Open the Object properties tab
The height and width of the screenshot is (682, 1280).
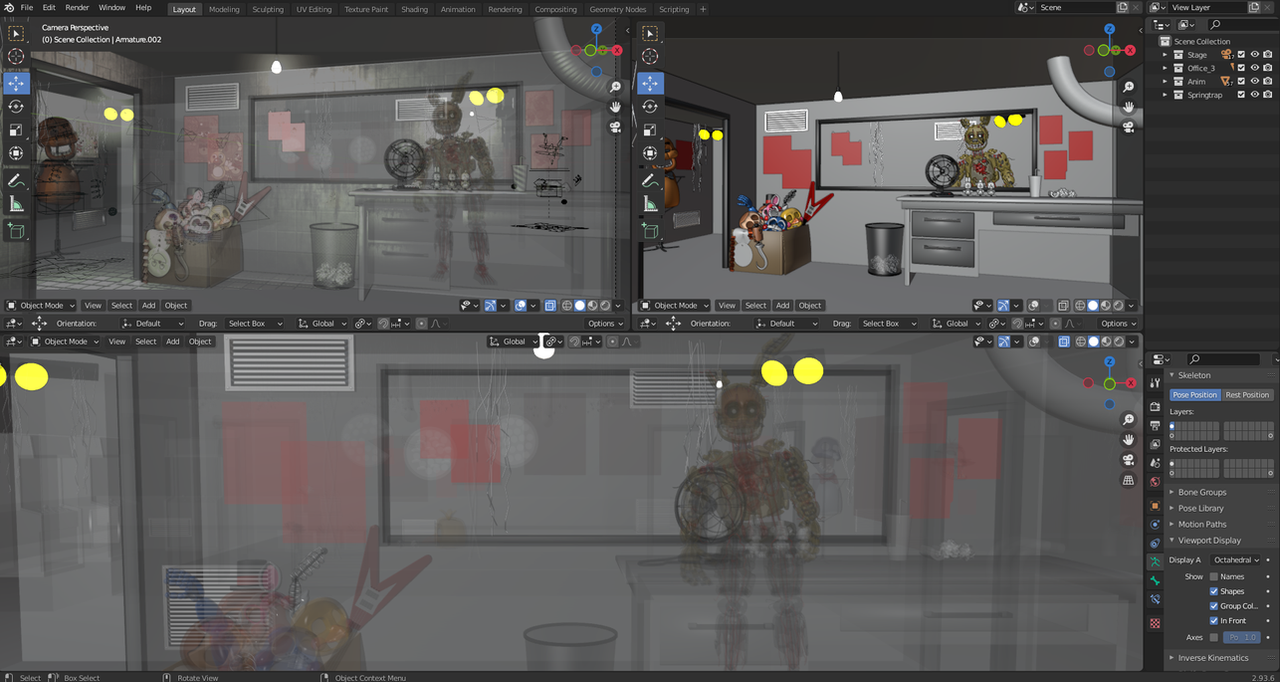(1155, 506)
